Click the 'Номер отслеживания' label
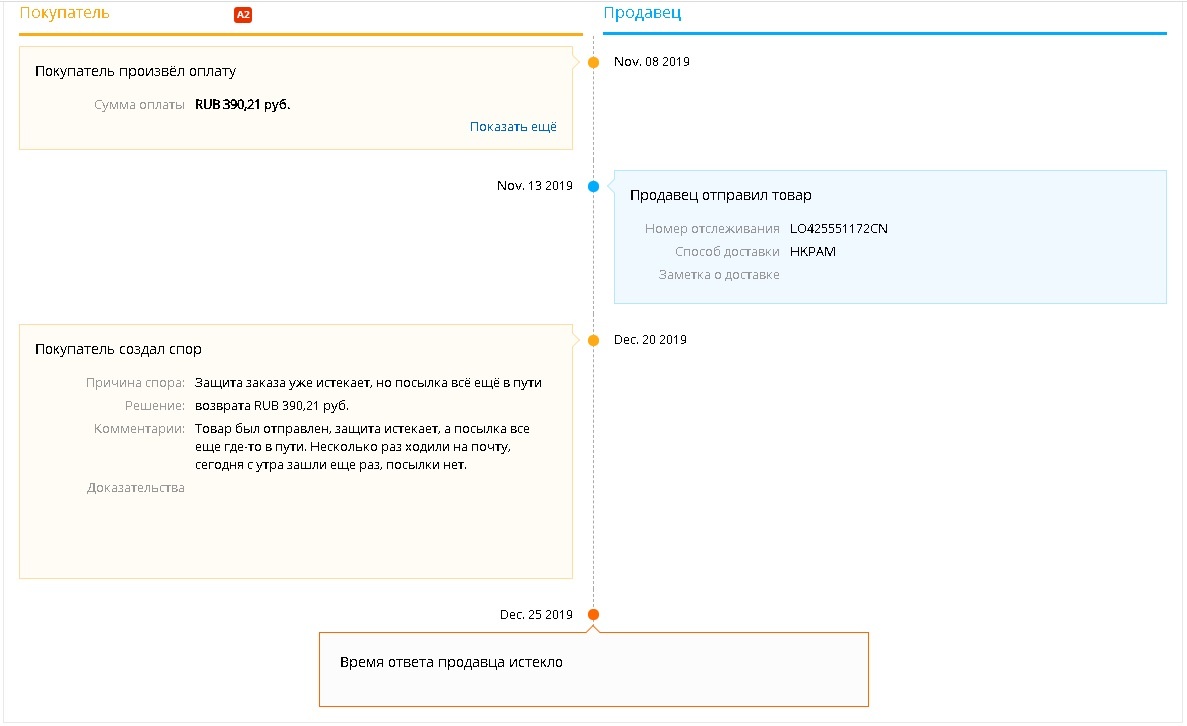 tap(712, 229)
